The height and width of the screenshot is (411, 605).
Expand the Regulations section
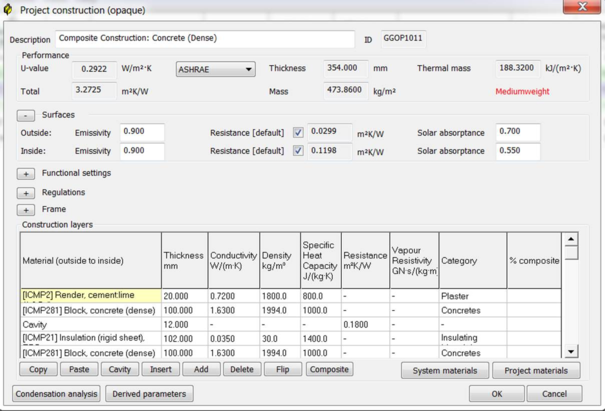pyautogui.click(x=26, y=193)
